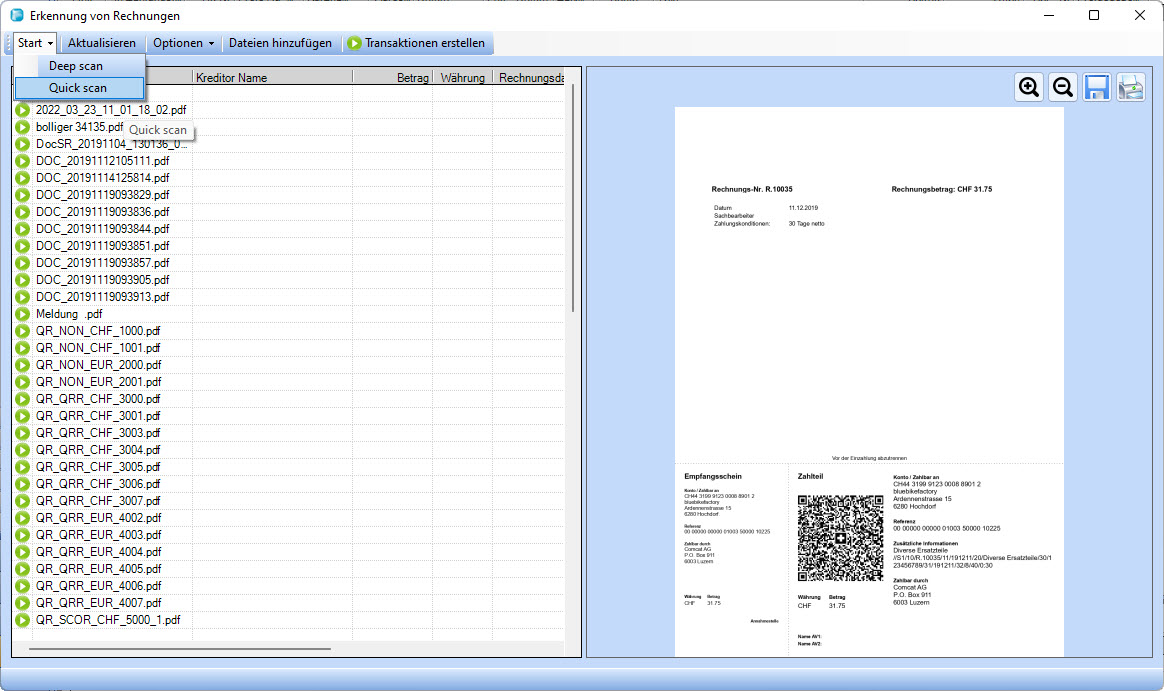Sort by Kreditor Name column header
Image resolution: width=1164 pixels, height=691 pixels.
pyautogui.click(x=271, y=78)
